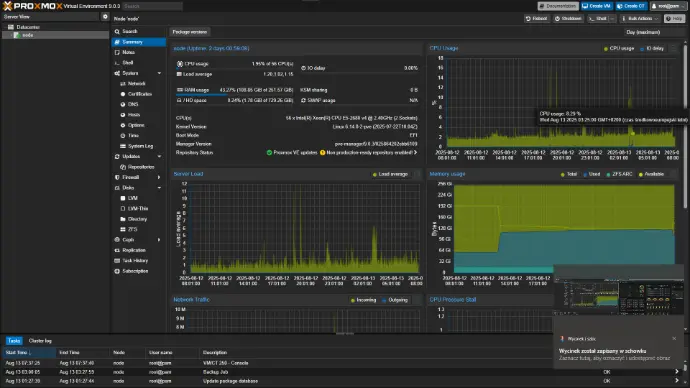Open LVM-Thin page
The height and width of the screenshot is (388, 690).
pyautogui.click(x=139, y=209)
